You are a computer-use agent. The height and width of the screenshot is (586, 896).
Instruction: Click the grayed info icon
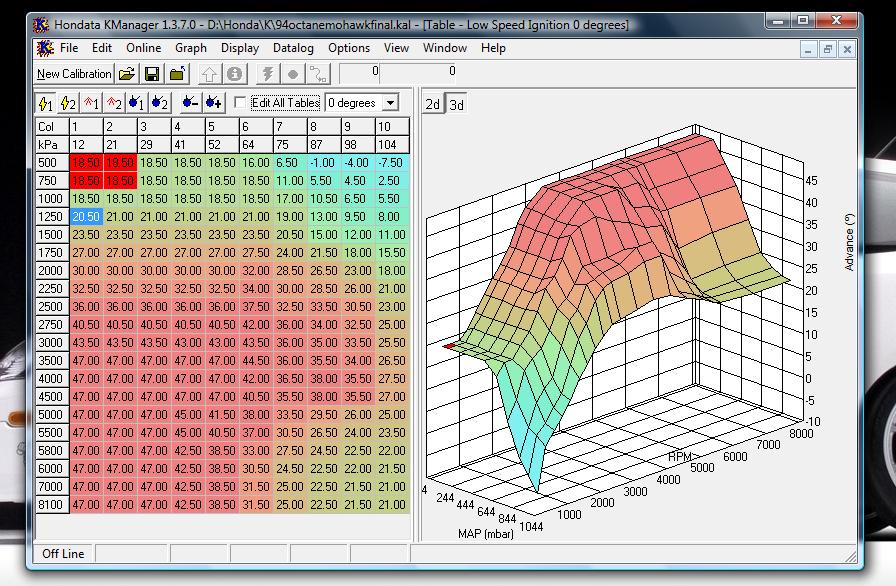234,74
